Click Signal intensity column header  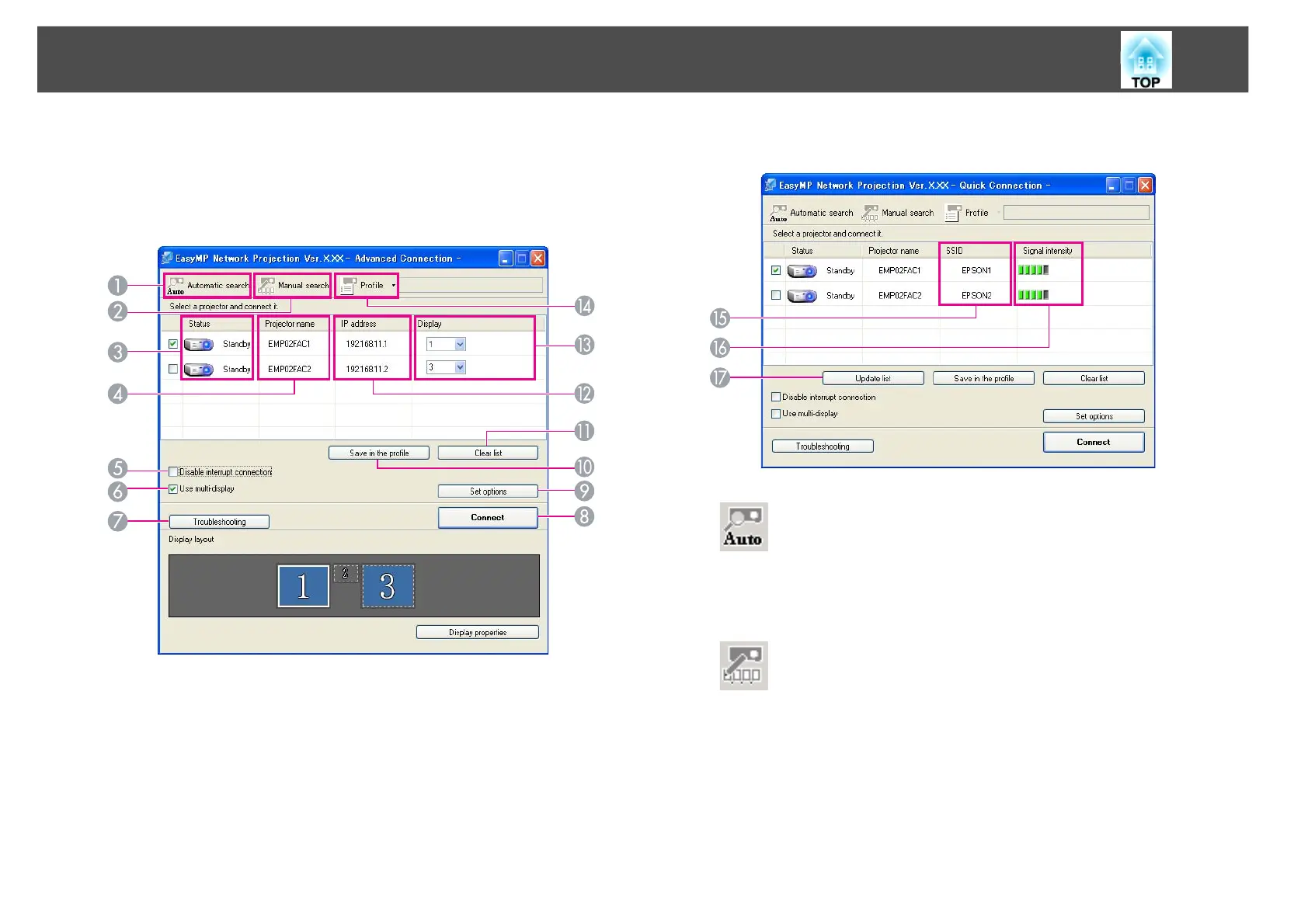click(x=1047, y=251)
